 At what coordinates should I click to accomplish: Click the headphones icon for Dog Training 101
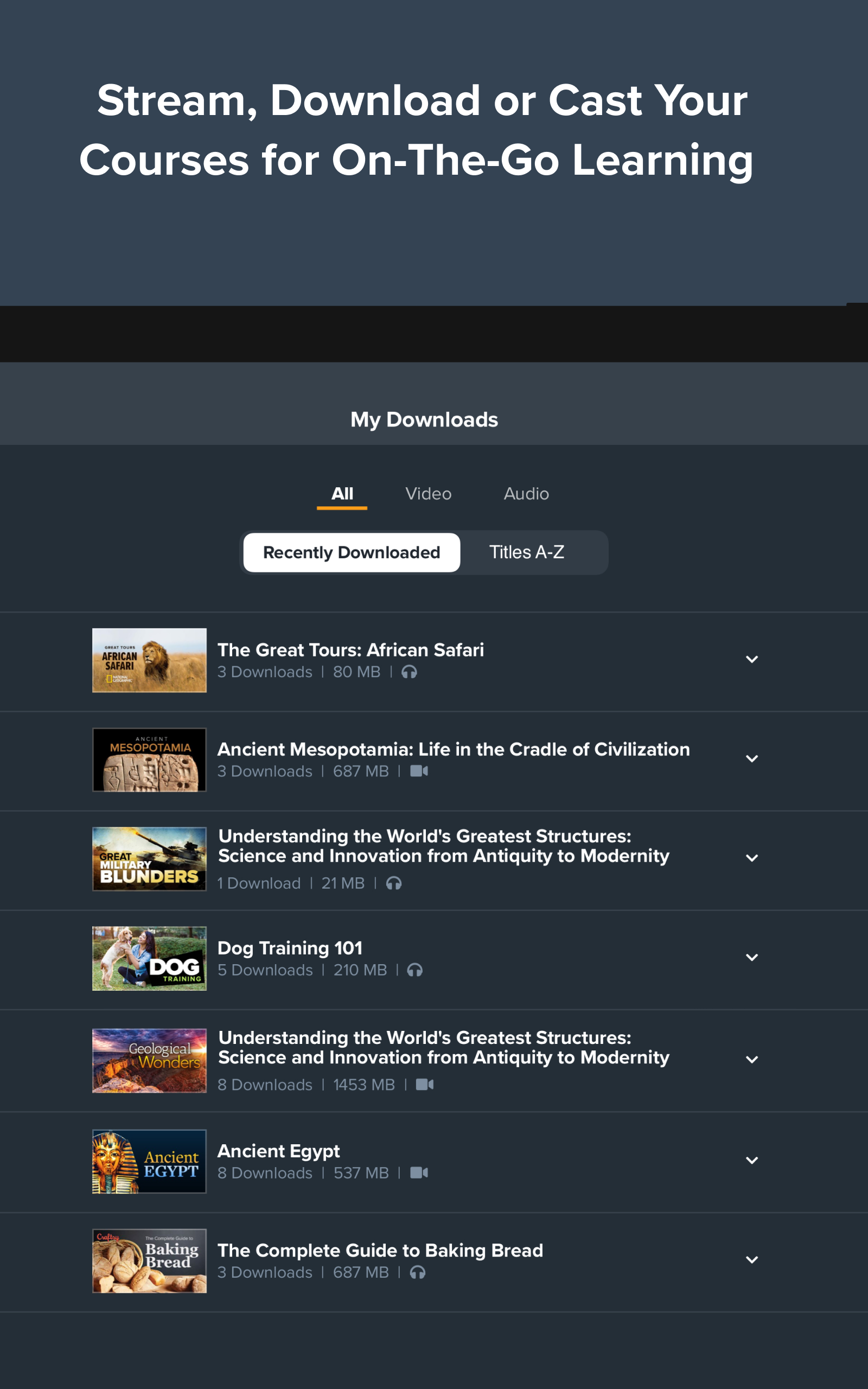point(414,970)
